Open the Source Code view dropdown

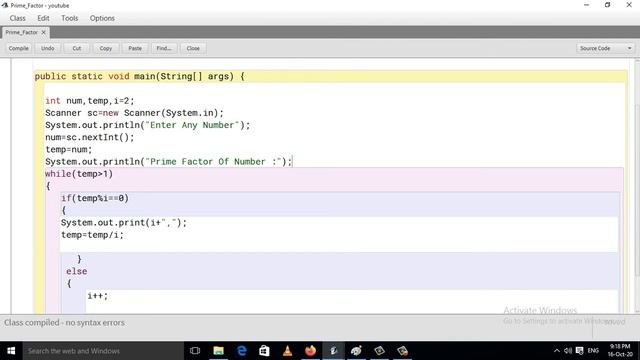605,48
